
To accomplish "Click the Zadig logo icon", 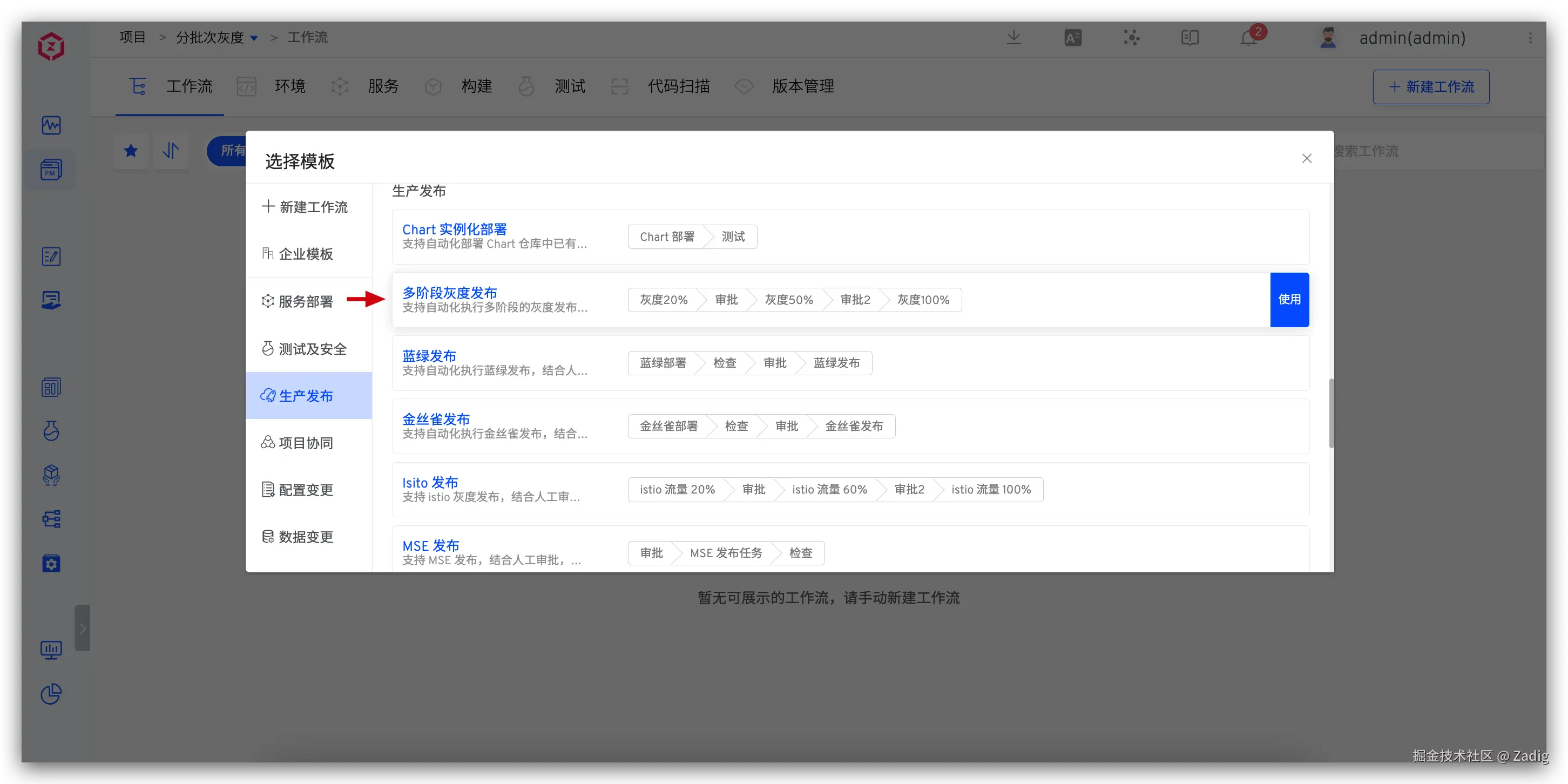I will coord(51,46).
